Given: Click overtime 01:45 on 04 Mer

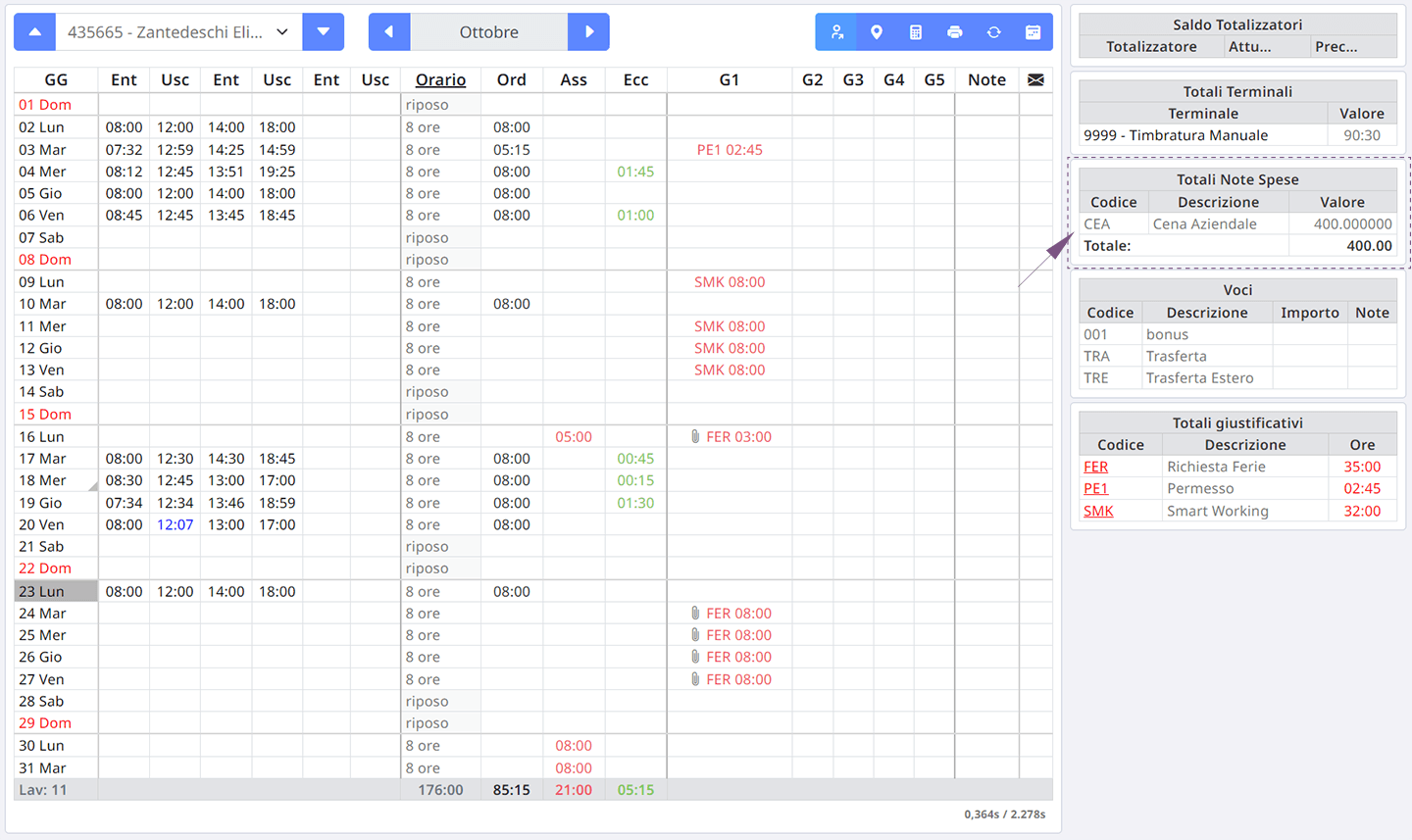Looking at the screenshot, I should (635, 172).
